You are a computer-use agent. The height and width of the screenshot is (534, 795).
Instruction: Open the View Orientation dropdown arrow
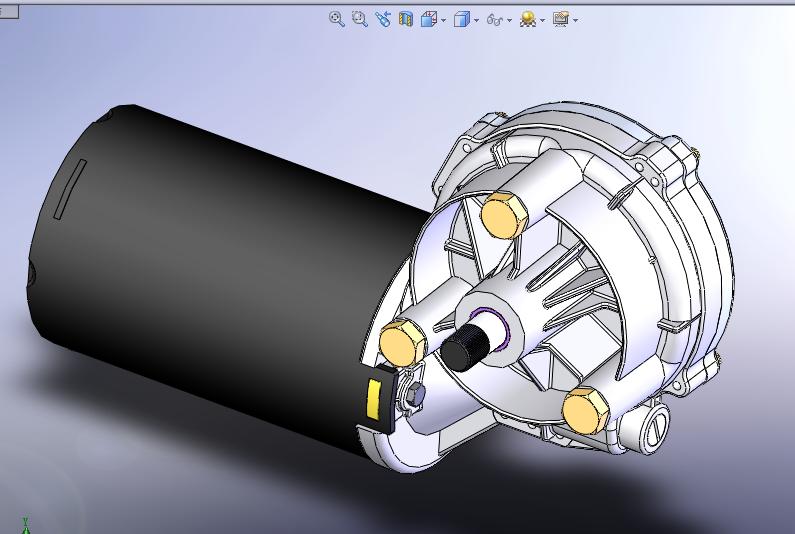tap(444, 20)
